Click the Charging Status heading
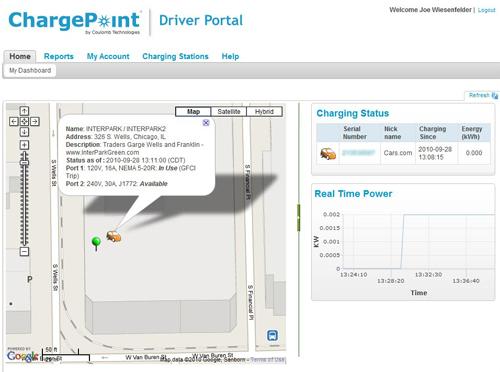 pyautogui.click(x=353, y=113)
